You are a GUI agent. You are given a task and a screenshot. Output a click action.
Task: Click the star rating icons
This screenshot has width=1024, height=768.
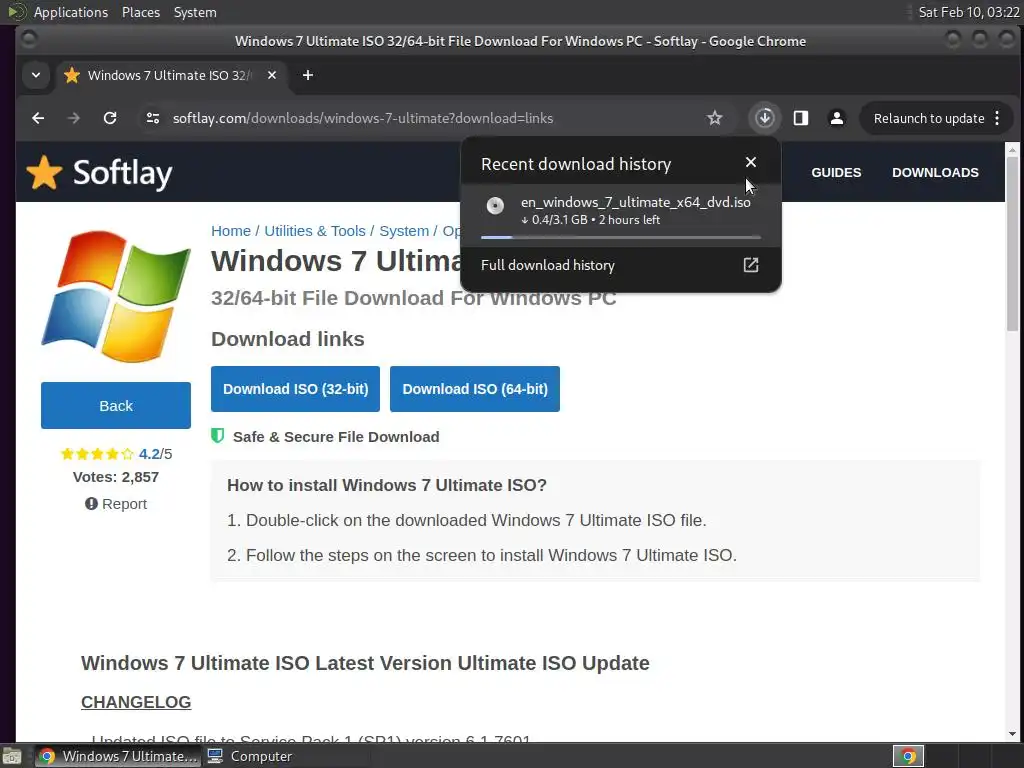tap(97, 454)
